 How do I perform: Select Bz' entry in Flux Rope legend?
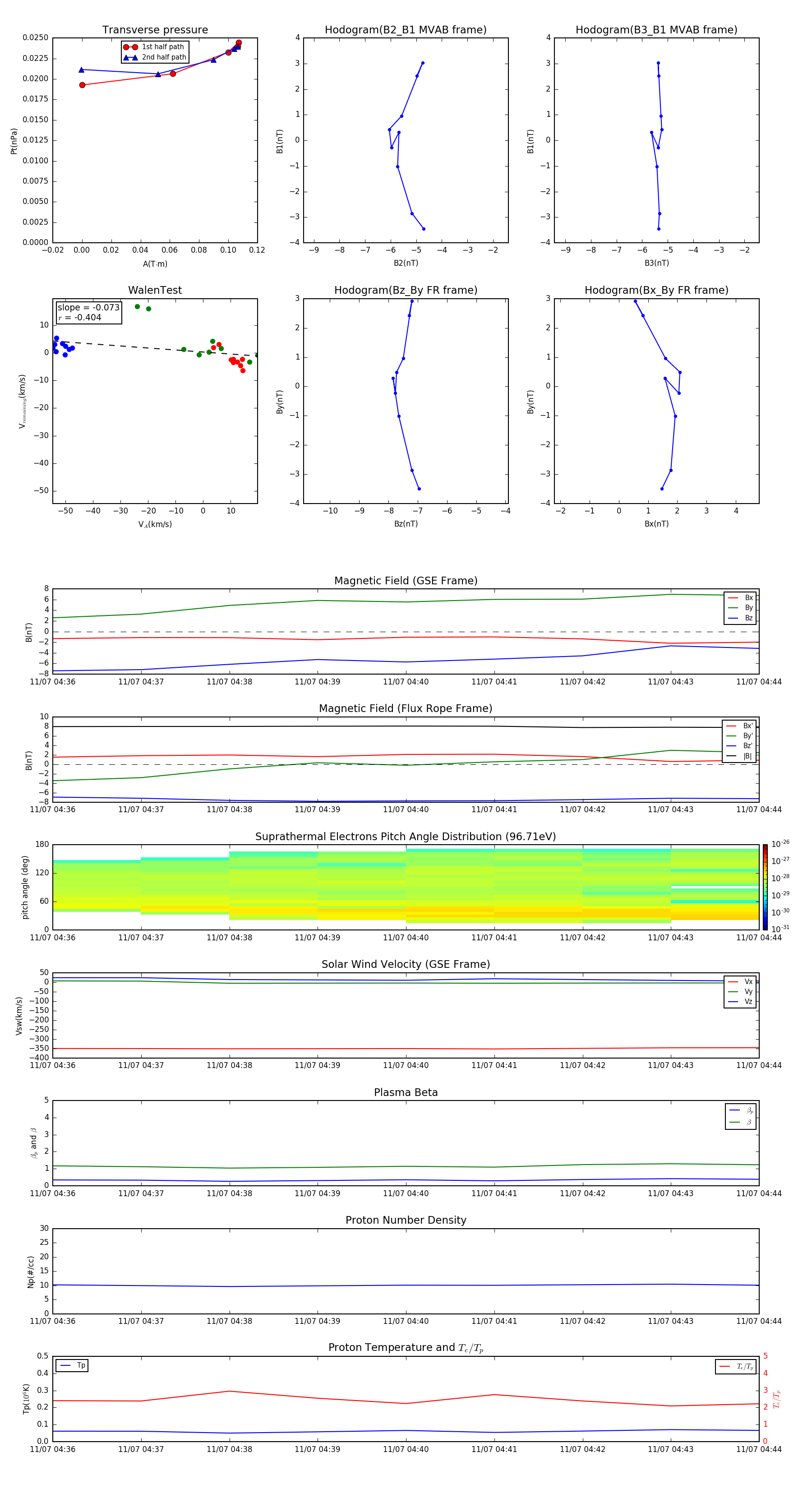[739, 746]
